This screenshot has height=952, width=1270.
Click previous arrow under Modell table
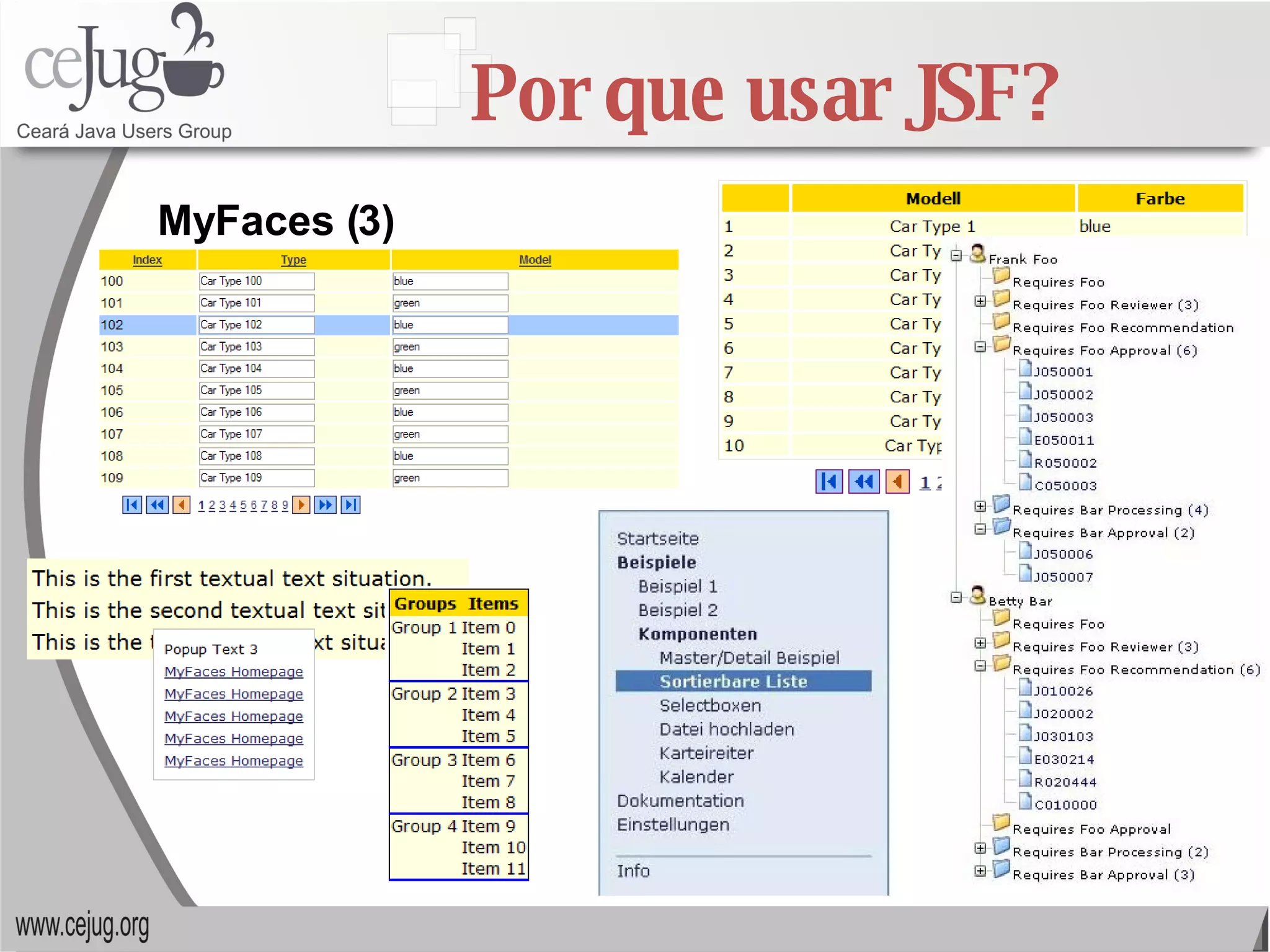coord(897,482)
